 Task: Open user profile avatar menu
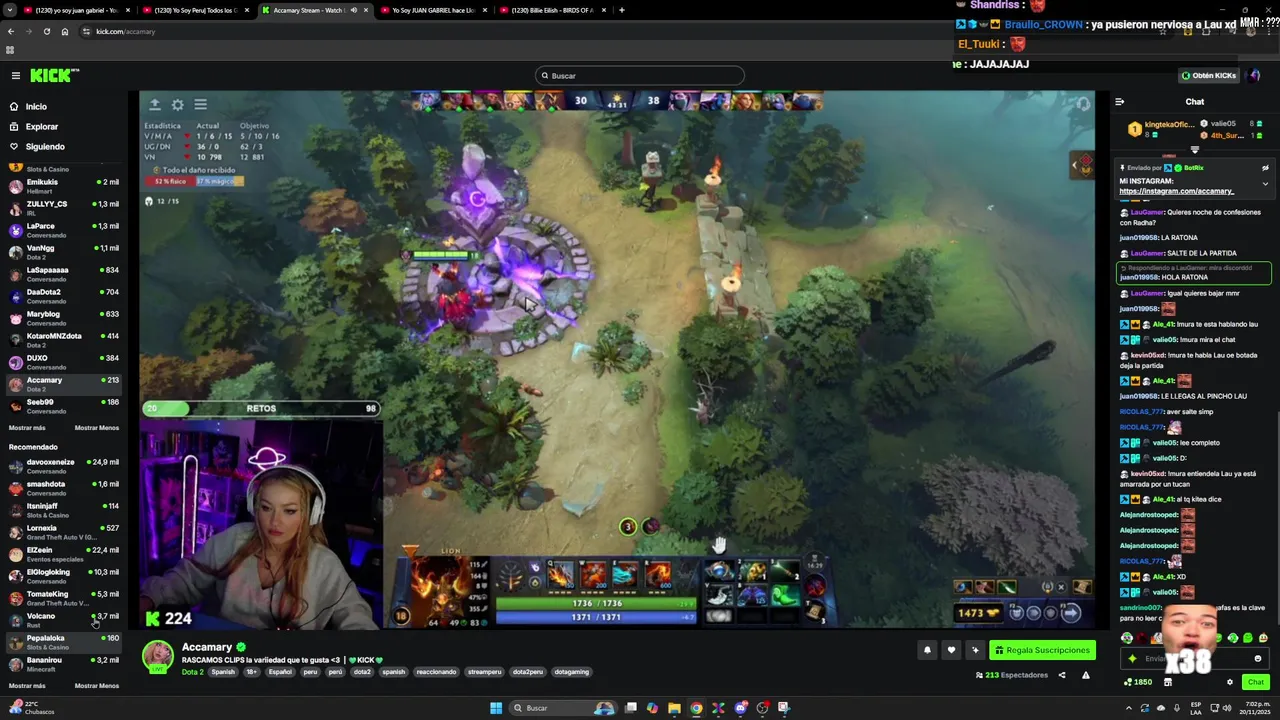[x=1255, y=75]
